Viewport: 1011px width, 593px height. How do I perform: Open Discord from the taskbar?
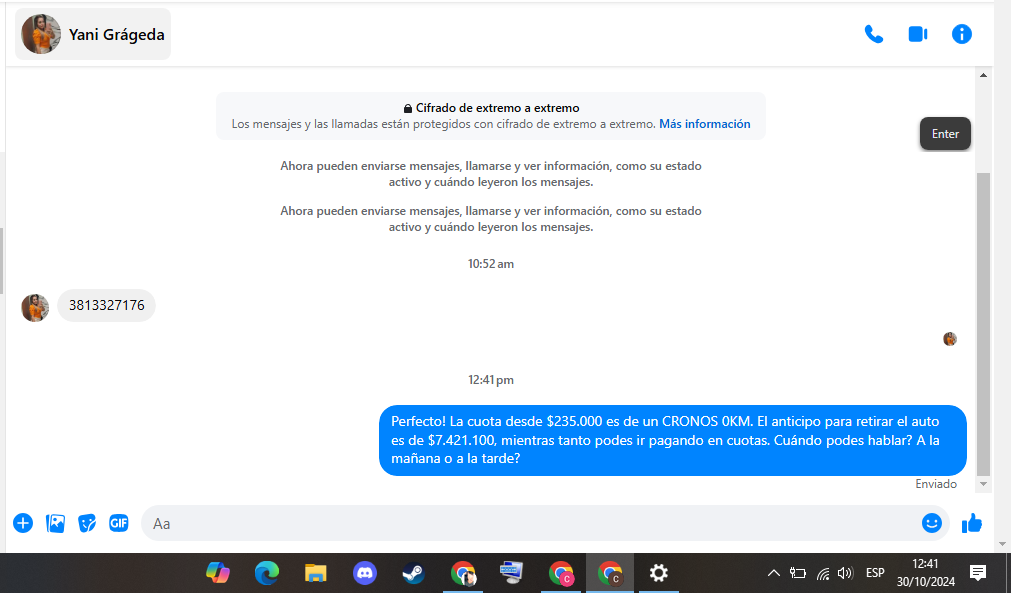pyautogui.click(x=365, y=573)
